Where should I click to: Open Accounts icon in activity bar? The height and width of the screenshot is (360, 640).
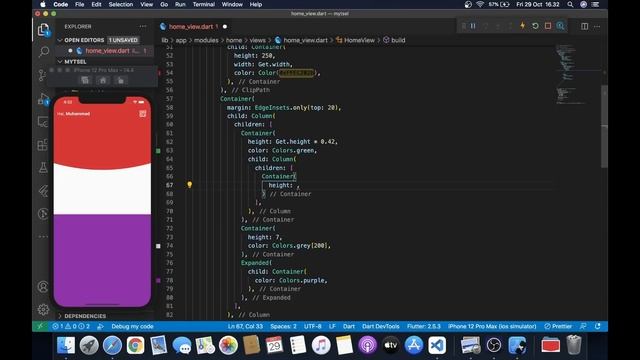click(x=43, y=287)
